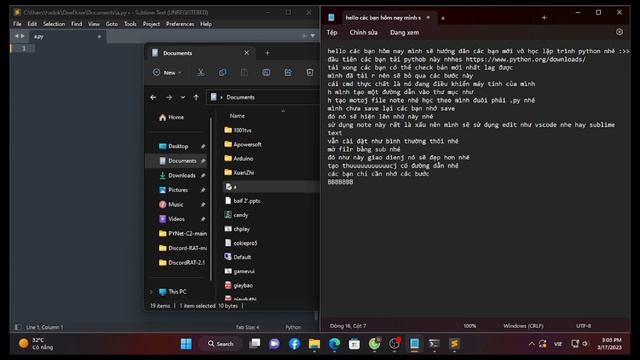The height and width of the screenshot is (360, 640).
Task: Expand This PC in the navigation pane
Action: pyautogui.click(x=151, y=291)
